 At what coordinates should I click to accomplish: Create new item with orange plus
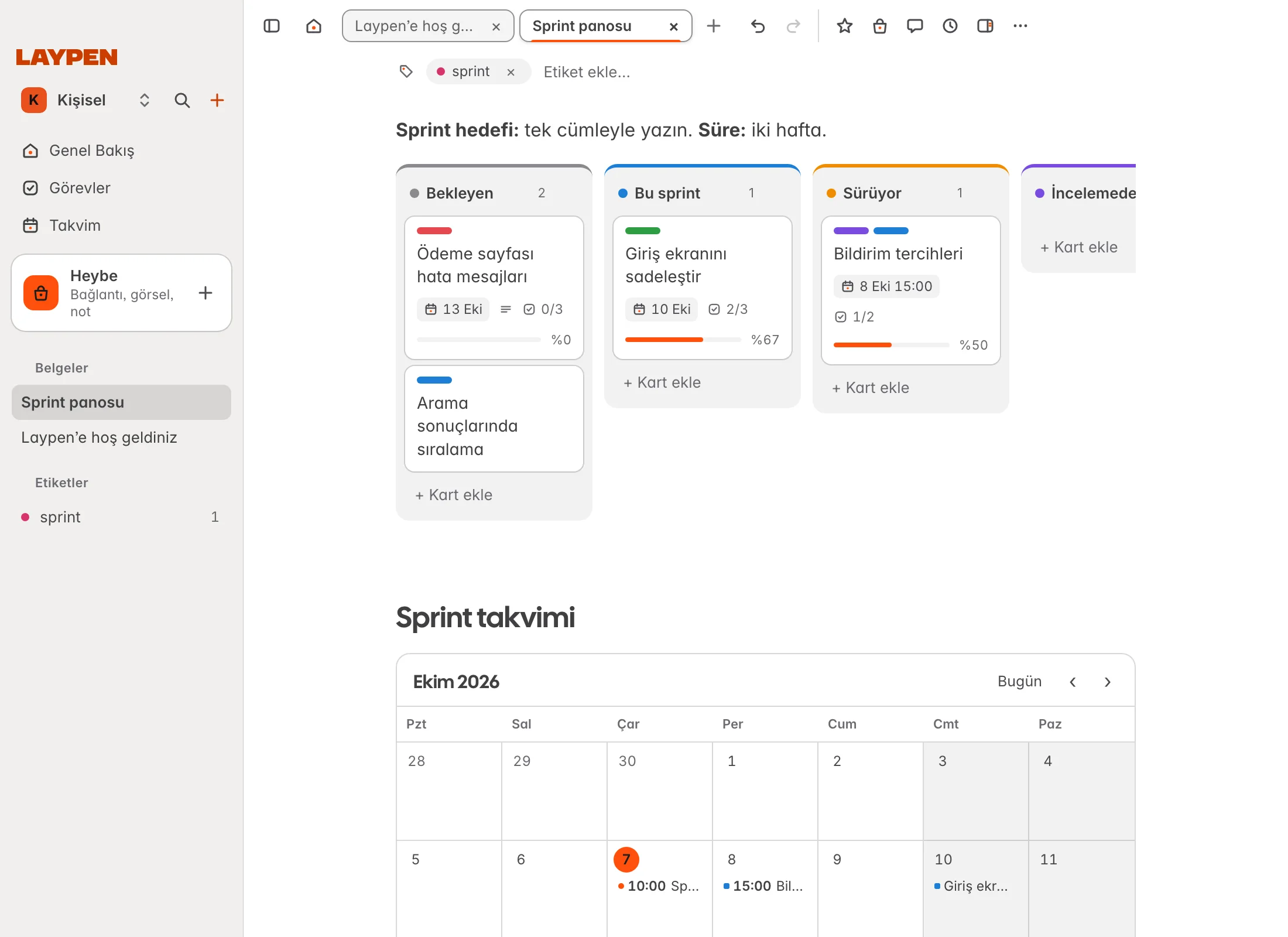tap(217, 100)
